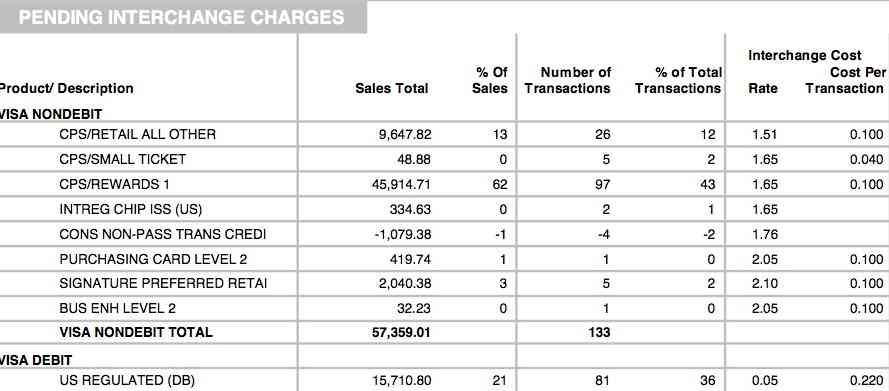
Task: Select the 133 transactions total cell
Action: (x=600, y=332)
